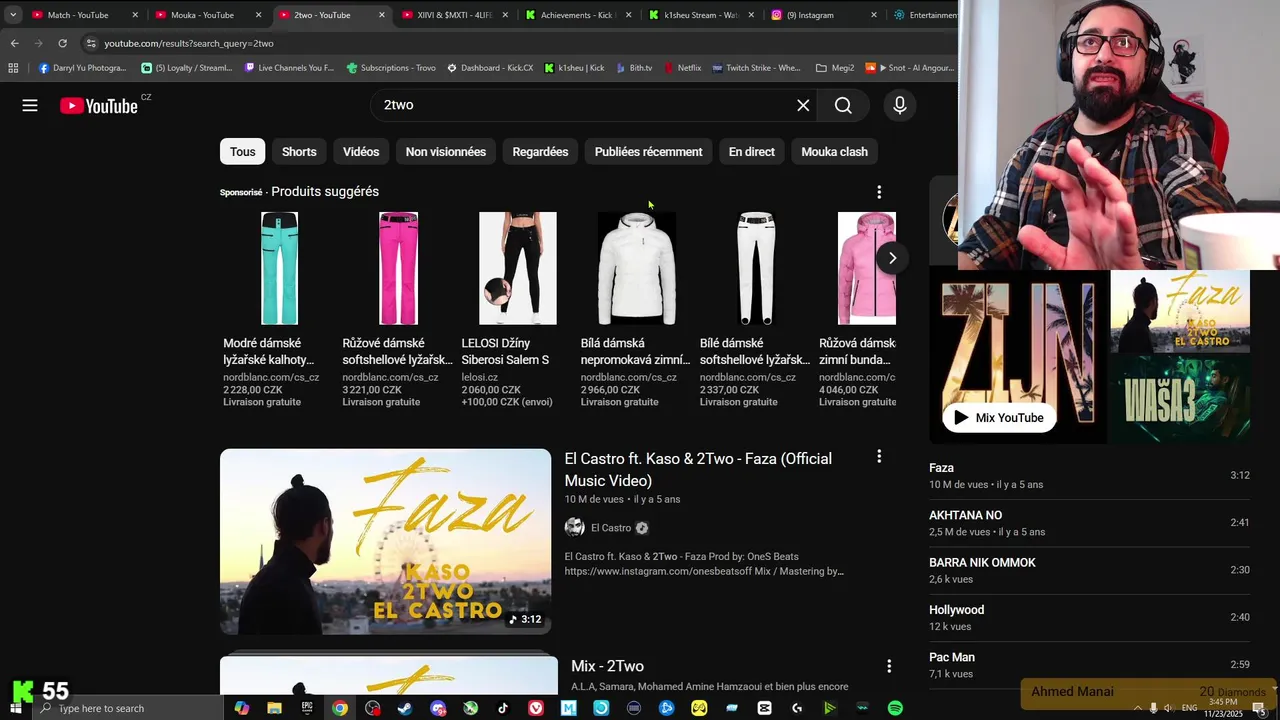1280x720 pixels.
Task: Select the Tous filter chip
Action: pos(243,152)
